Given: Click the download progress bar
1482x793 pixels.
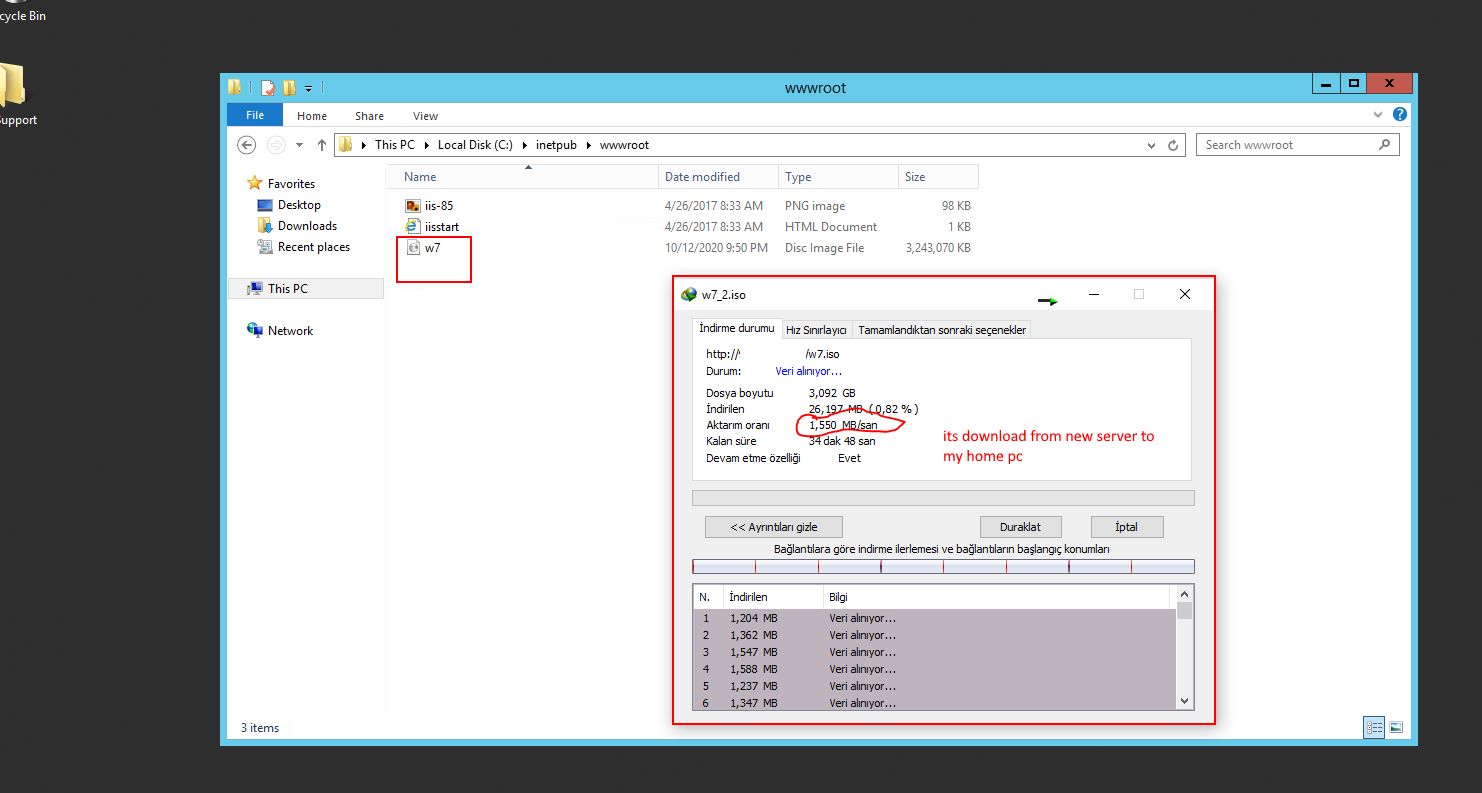Looking at the screenshot, I should (x=943, y=498).
